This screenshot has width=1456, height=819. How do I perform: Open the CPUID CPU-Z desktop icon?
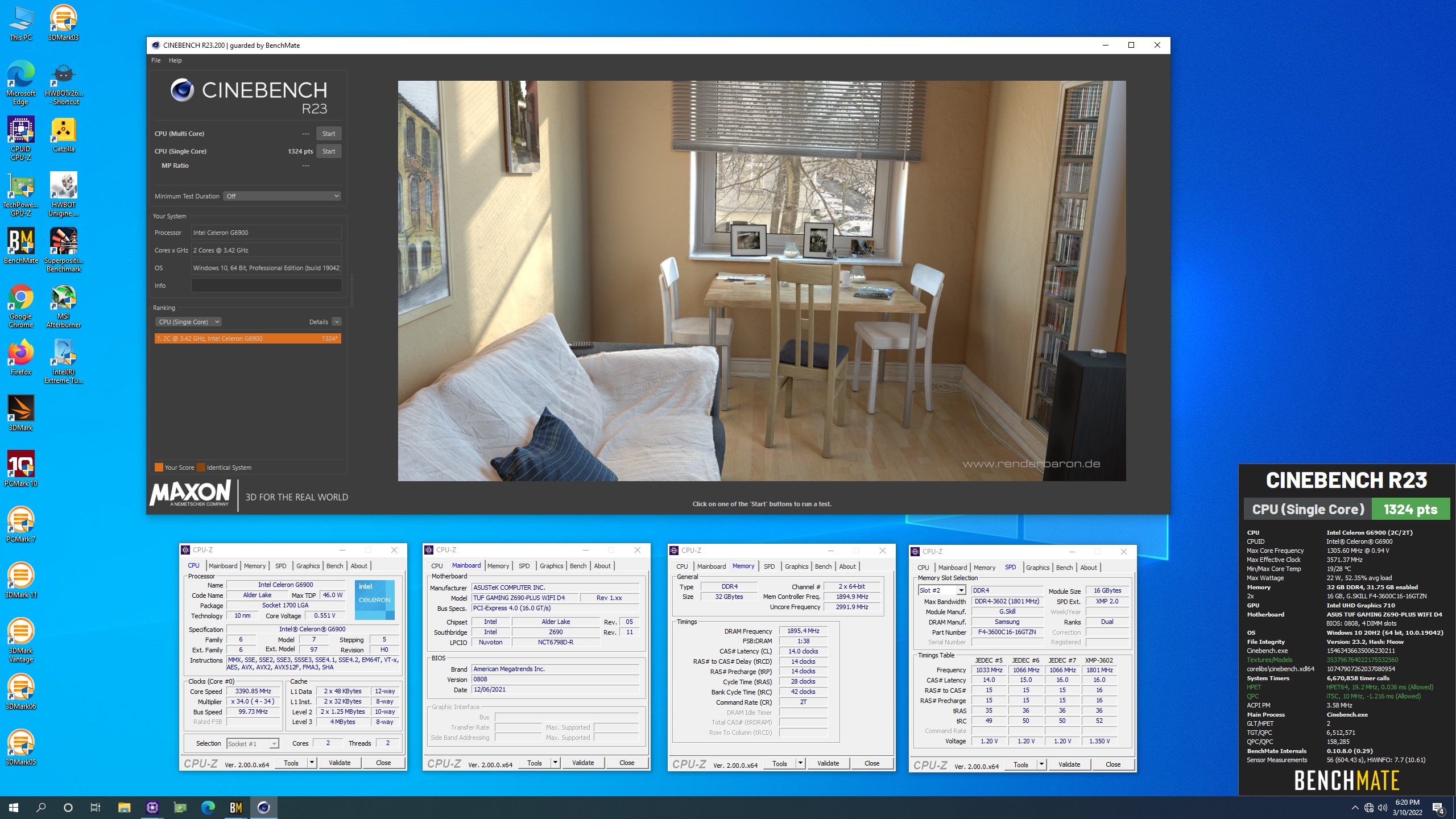(20, 139)
